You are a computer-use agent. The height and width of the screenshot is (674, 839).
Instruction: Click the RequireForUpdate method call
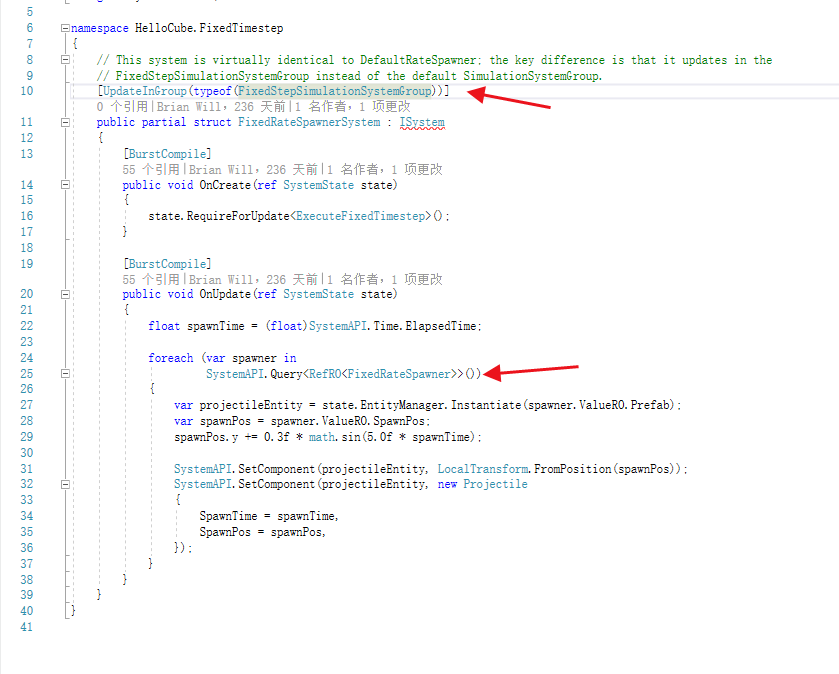(238, 216)
